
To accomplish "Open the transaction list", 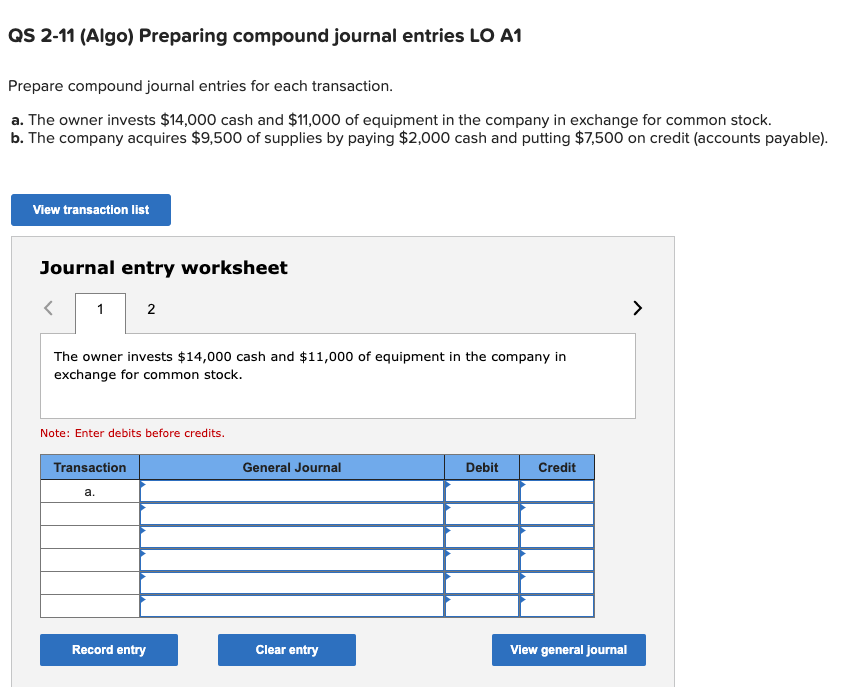I will pos(90,209).
